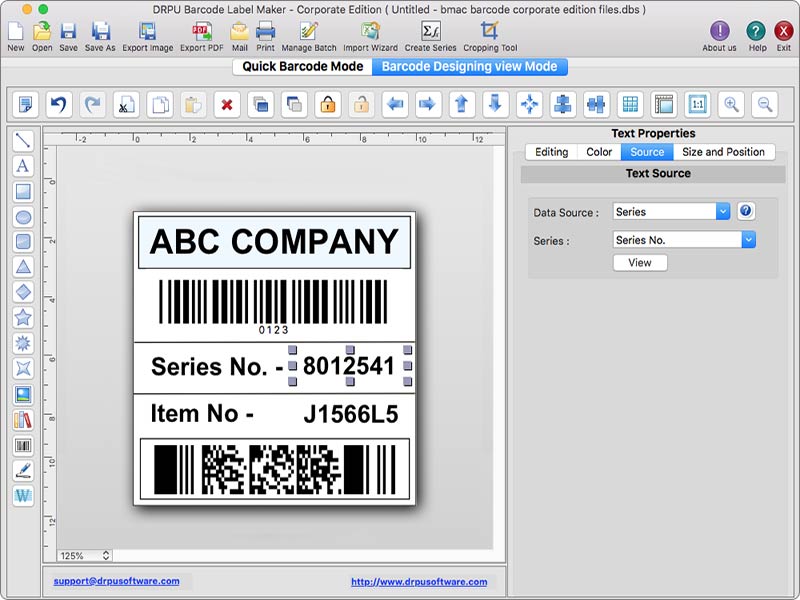Open the image library books tool

[23, 420]
